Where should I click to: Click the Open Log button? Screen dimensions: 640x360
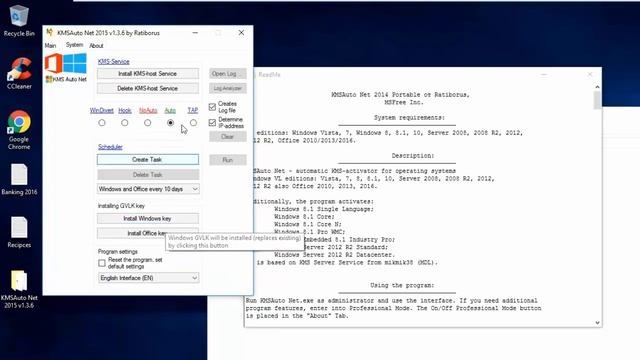click(228, 73)
